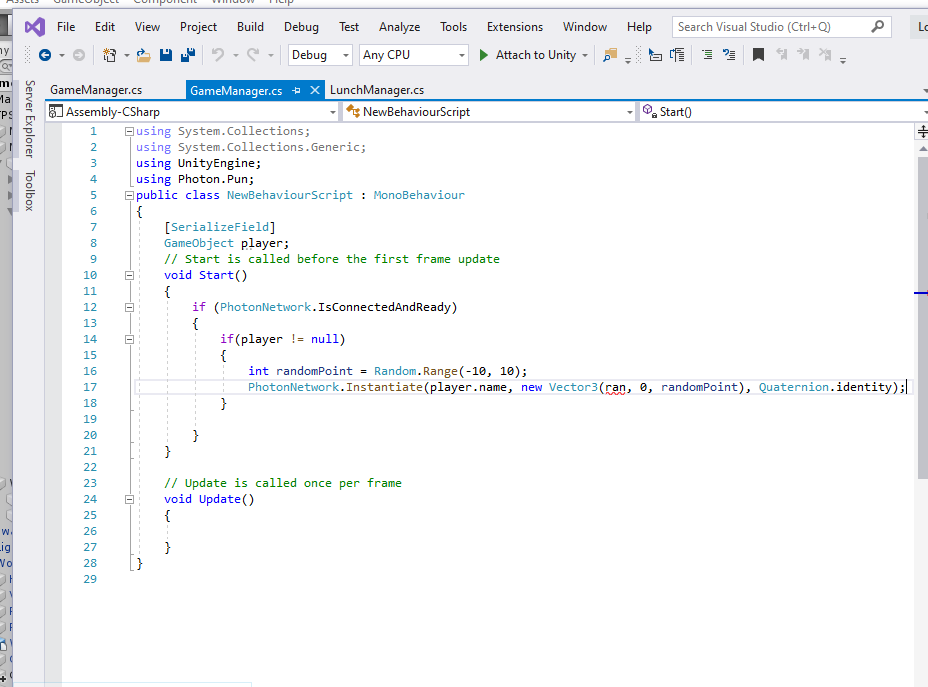Toggle a bookmark on current line
The width and height of the screenshot is (928, 687).
(758, 55)
